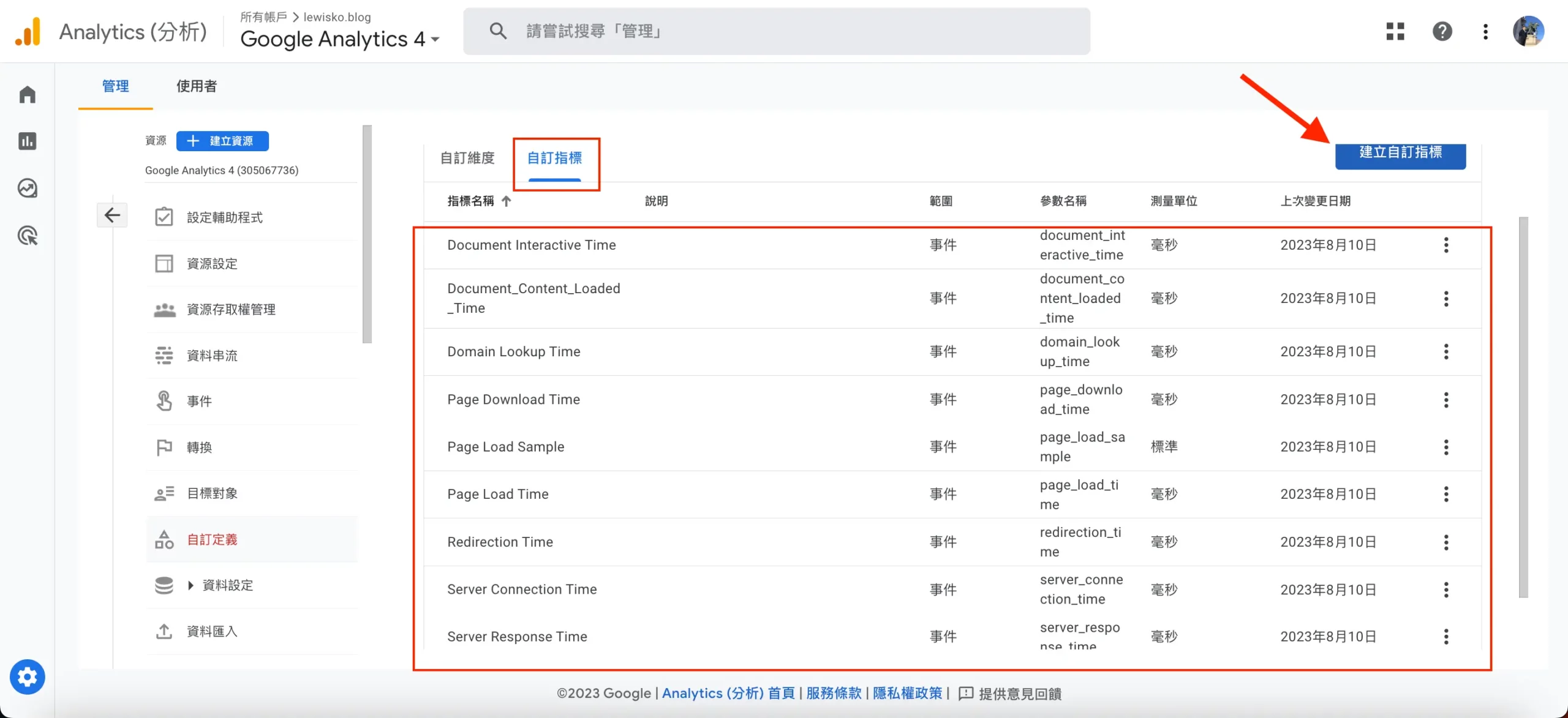Viewport: 1568px width, 718px height.
Task: Select the 自訂指標 tab
Action: click(x=554, y=158)
